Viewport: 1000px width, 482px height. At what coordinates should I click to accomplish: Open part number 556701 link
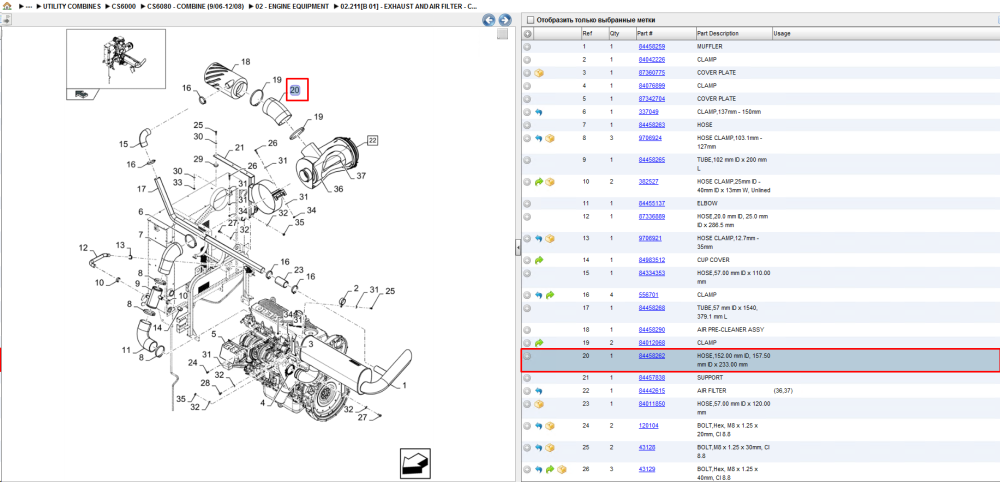649,295
